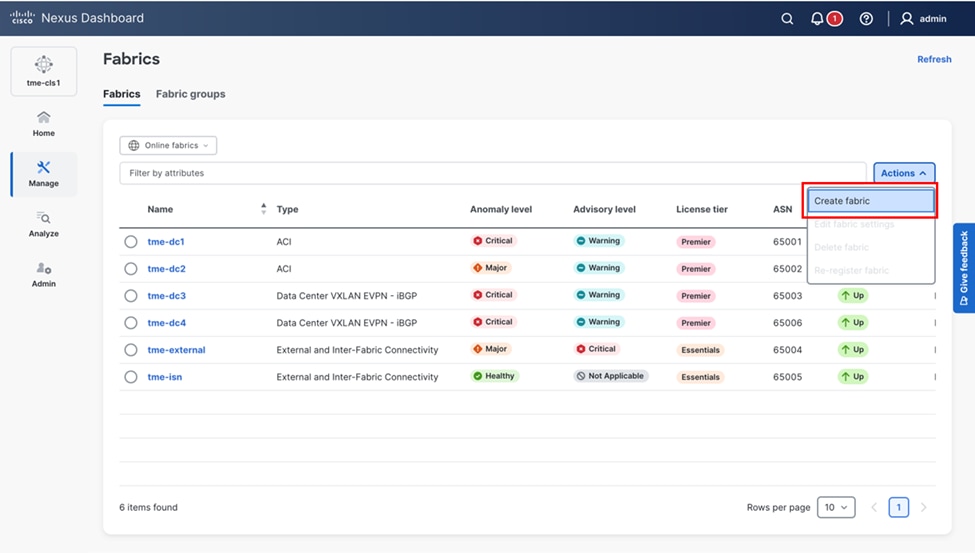Open Admin section in sidebar
Screen dimensions: 975x553
point(44,274)
